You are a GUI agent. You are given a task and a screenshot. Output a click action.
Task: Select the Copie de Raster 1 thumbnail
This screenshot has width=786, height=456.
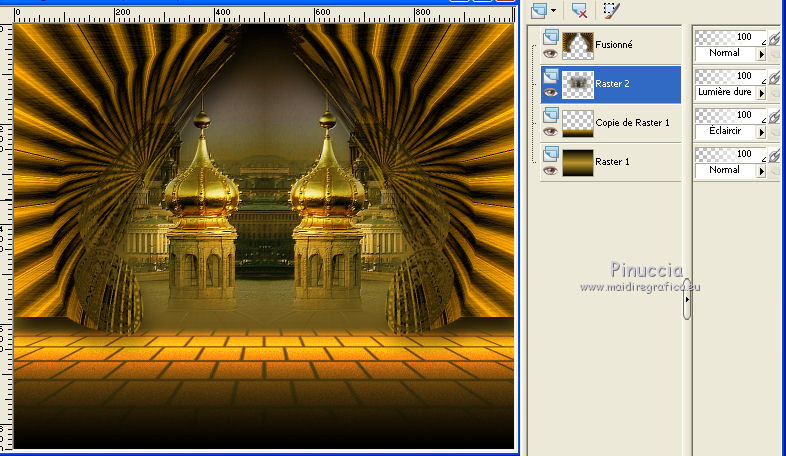[577, 124]
